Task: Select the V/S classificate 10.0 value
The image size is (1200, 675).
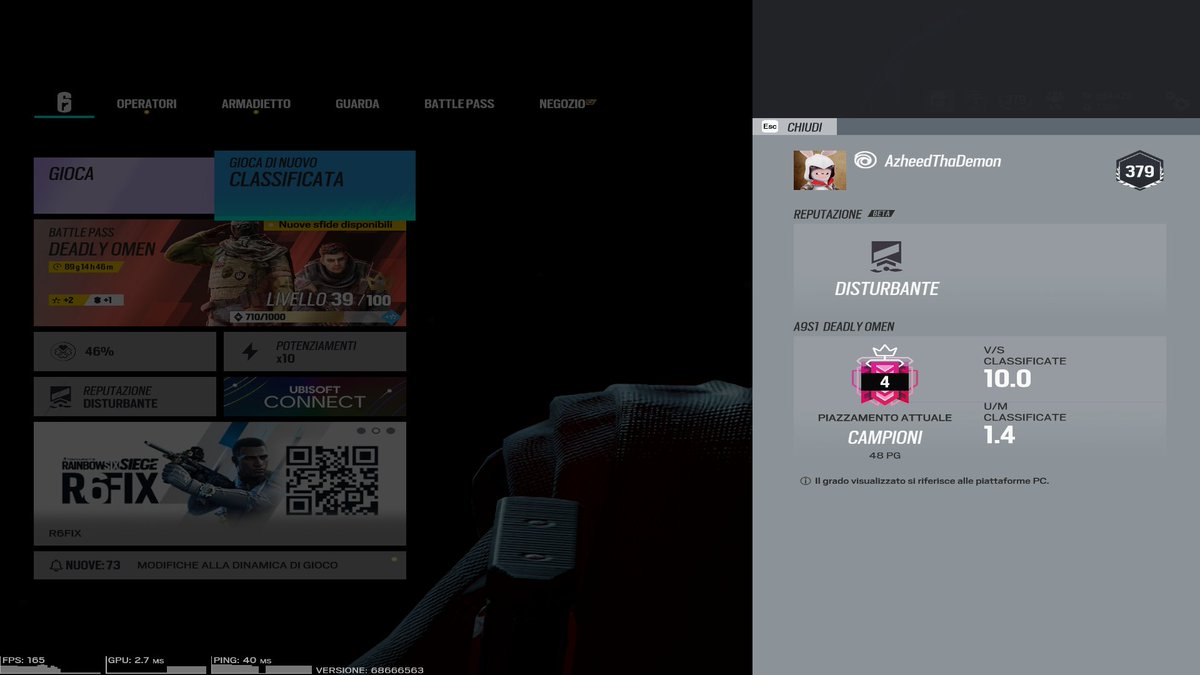Action: (1007, 379)
